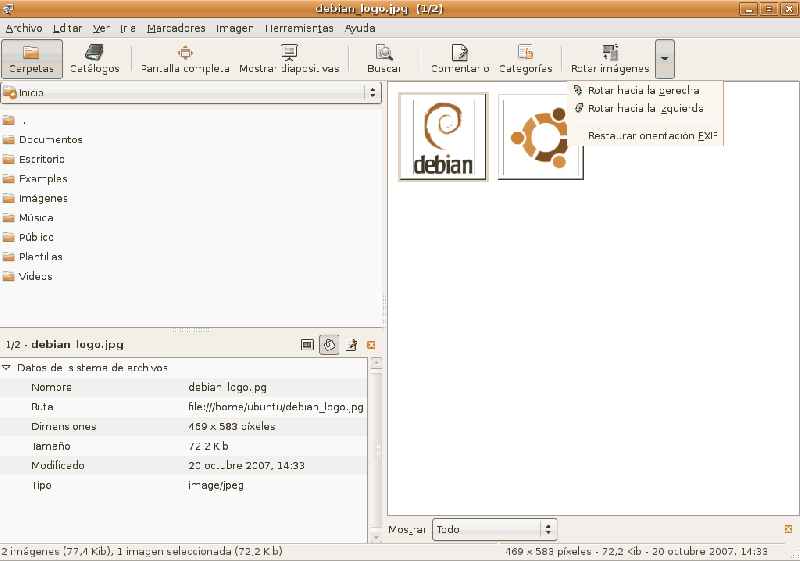Screen dimensions: 800x561
Task: Click the Carpetas toolbar button
Action: click(x=32, y=59)
